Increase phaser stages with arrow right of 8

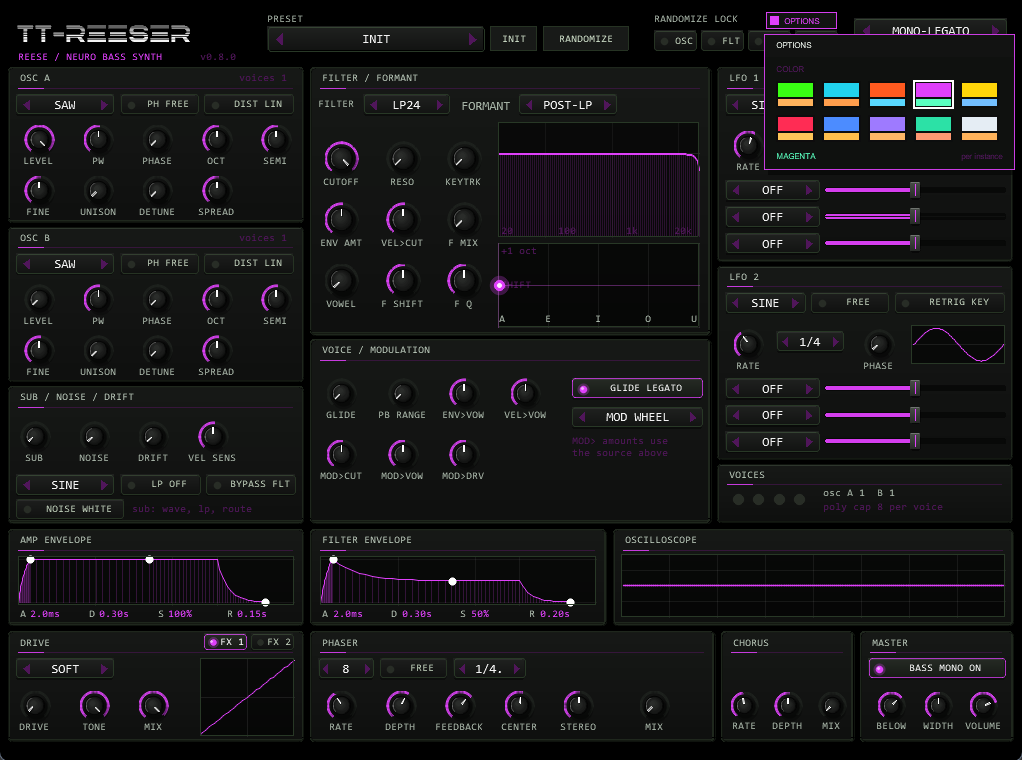pos(367,668)
